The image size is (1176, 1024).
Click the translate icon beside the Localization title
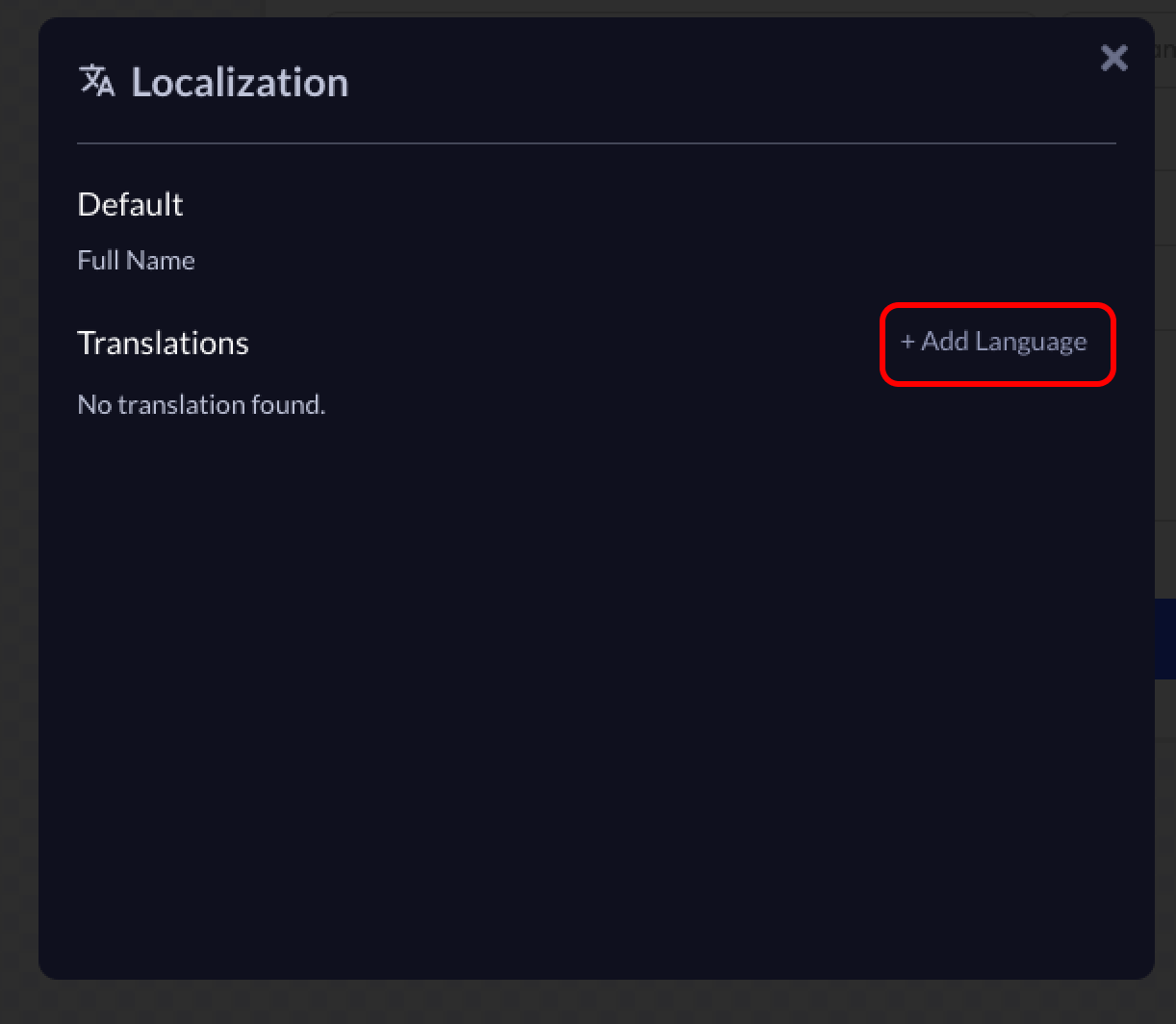(x=96, y=81)
